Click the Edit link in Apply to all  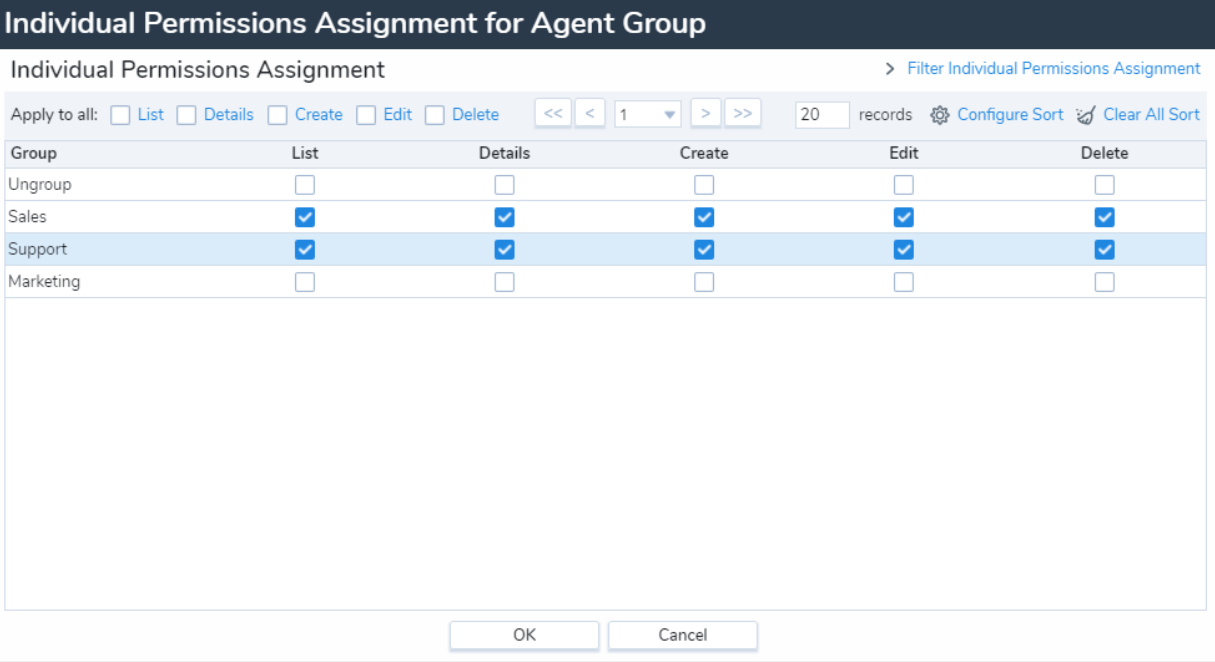398,114
